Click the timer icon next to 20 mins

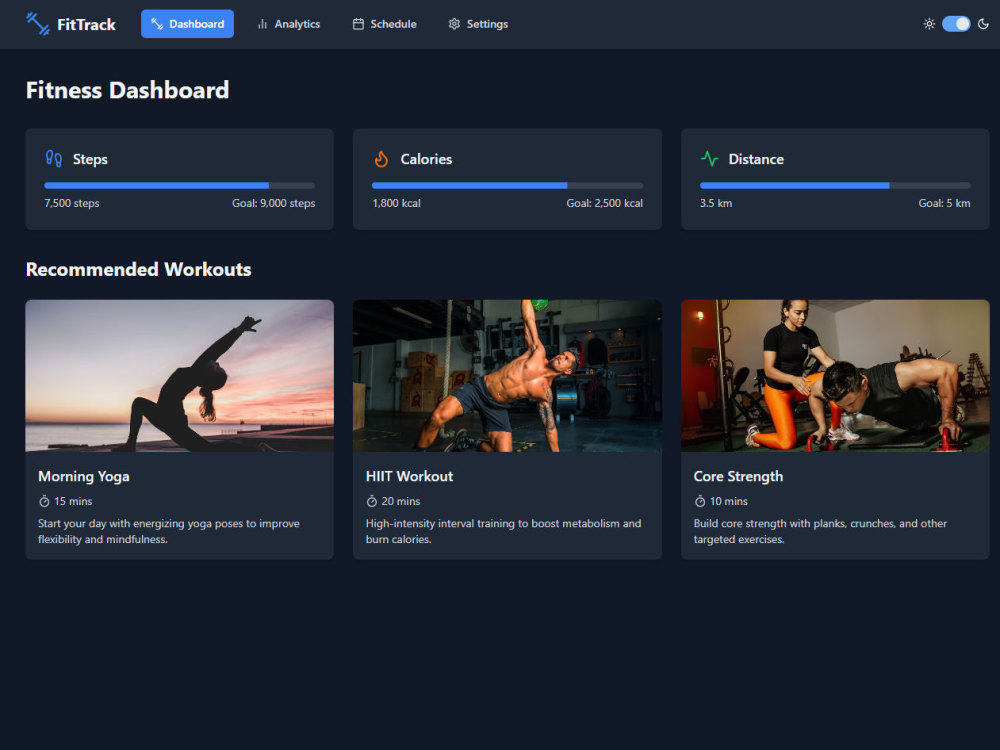tap(372, 501)
